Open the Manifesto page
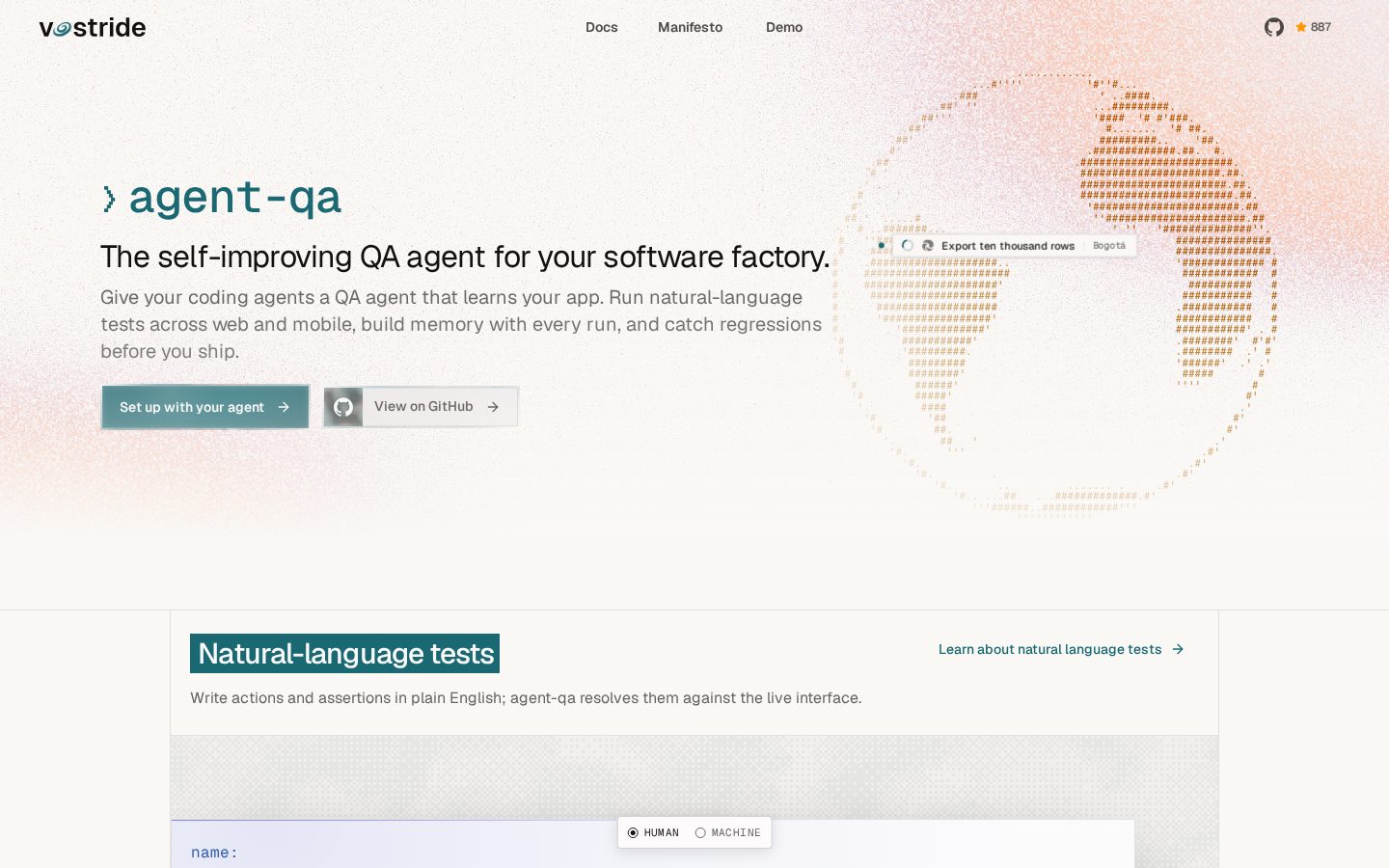 coord(690,27)
